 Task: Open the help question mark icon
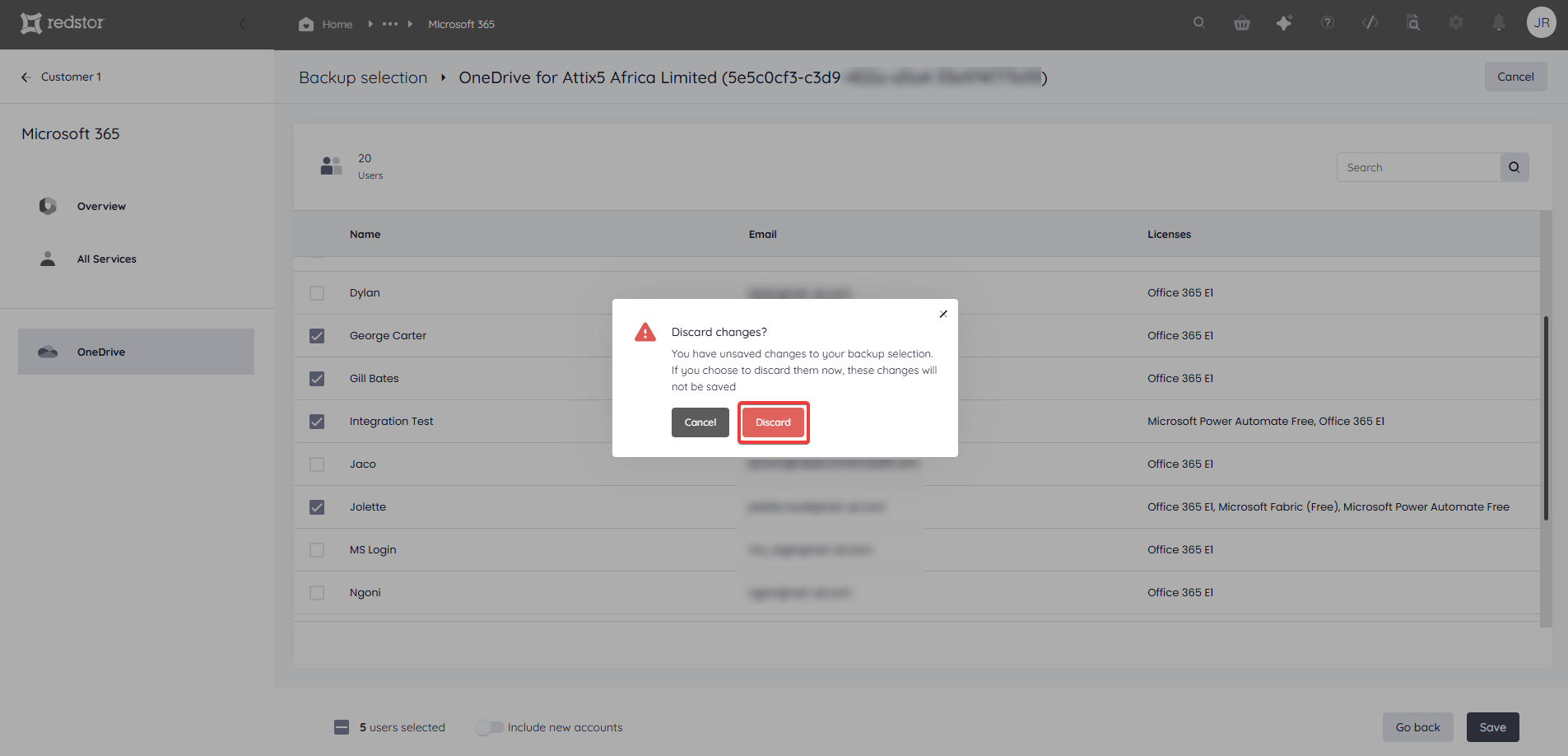pyautogui.click(x=1328, y=23)
